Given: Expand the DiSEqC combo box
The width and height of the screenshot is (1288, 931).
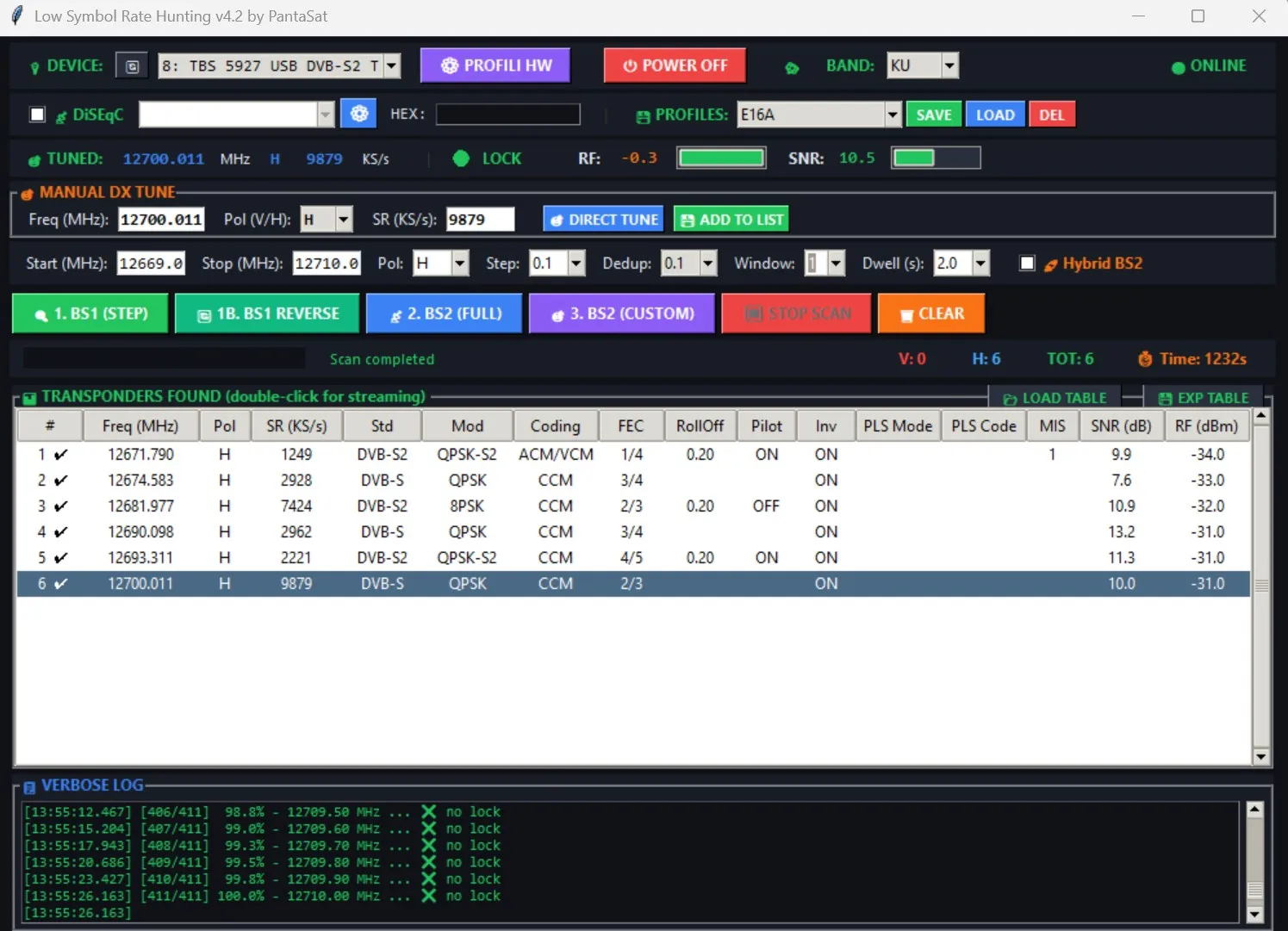Looking at the screenshot, I should click(x=326, y=114).
